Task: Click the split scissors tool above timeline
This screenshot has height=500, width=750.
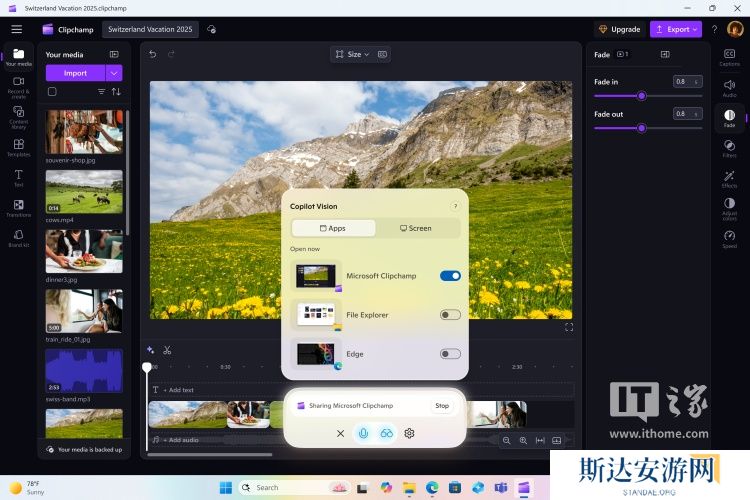Action: pos(167,350)
